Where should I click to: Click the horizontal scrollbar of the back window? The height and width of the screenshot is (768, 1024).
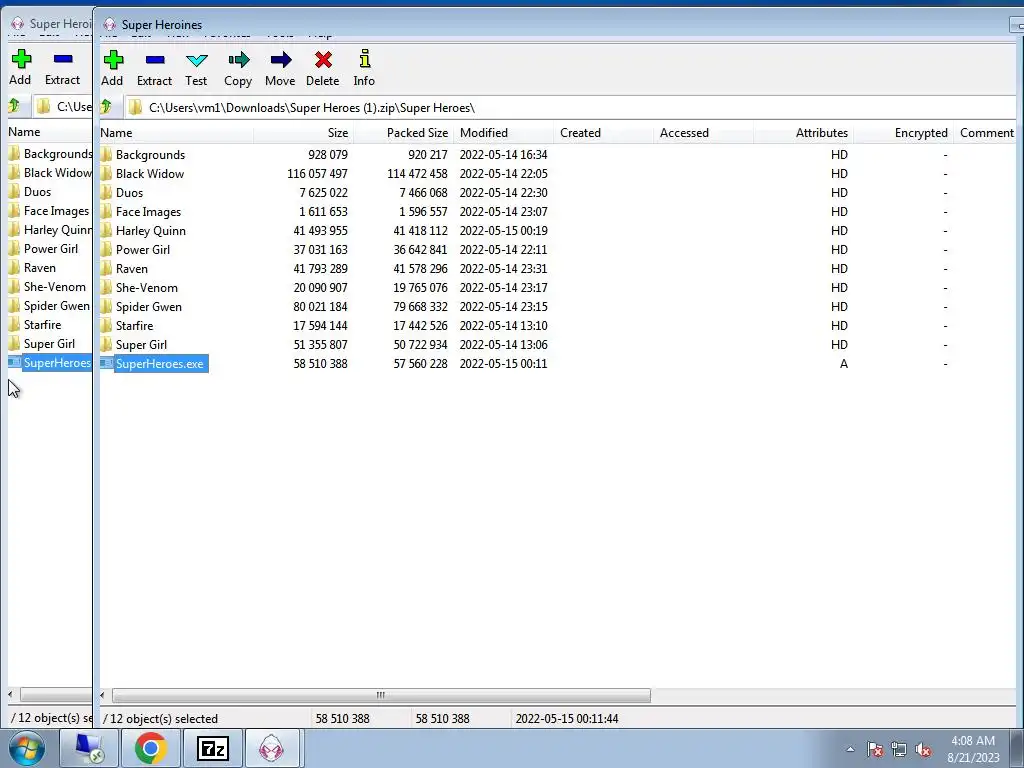coord(56,694)
